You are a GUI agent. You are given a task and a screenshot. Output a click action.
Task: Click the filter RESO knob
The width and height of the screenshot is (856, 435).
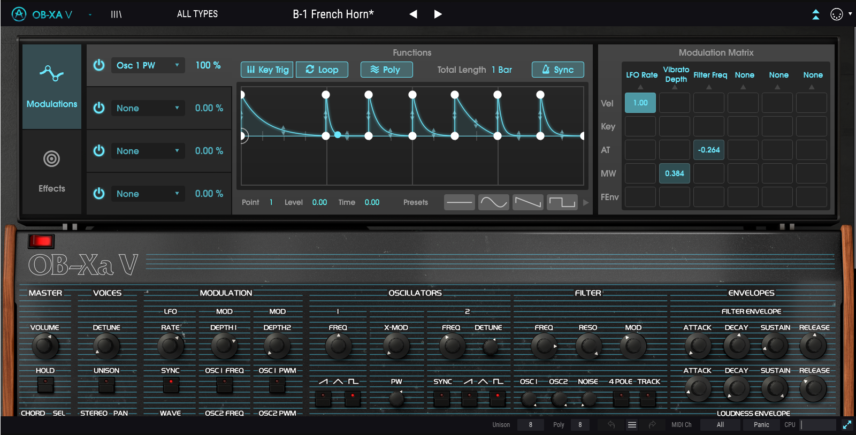tap(588, 346)
